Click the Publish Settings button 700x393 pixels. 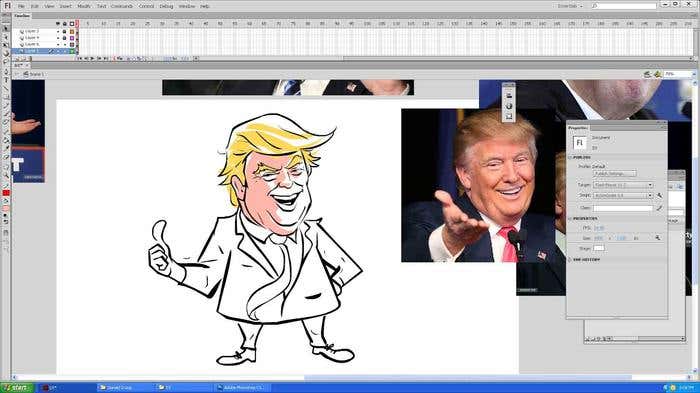[615, 174]
